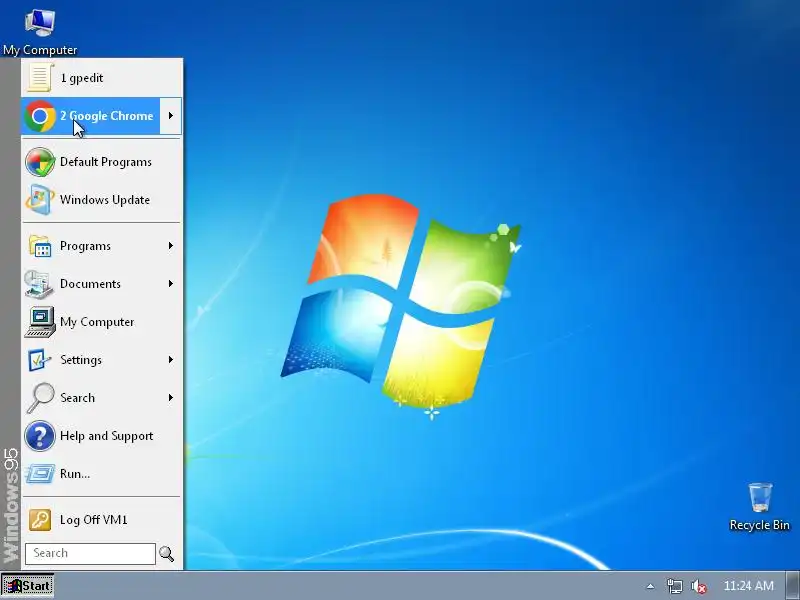
Task: Click the search magnifier button beside search box
Action: coord(166,554)
